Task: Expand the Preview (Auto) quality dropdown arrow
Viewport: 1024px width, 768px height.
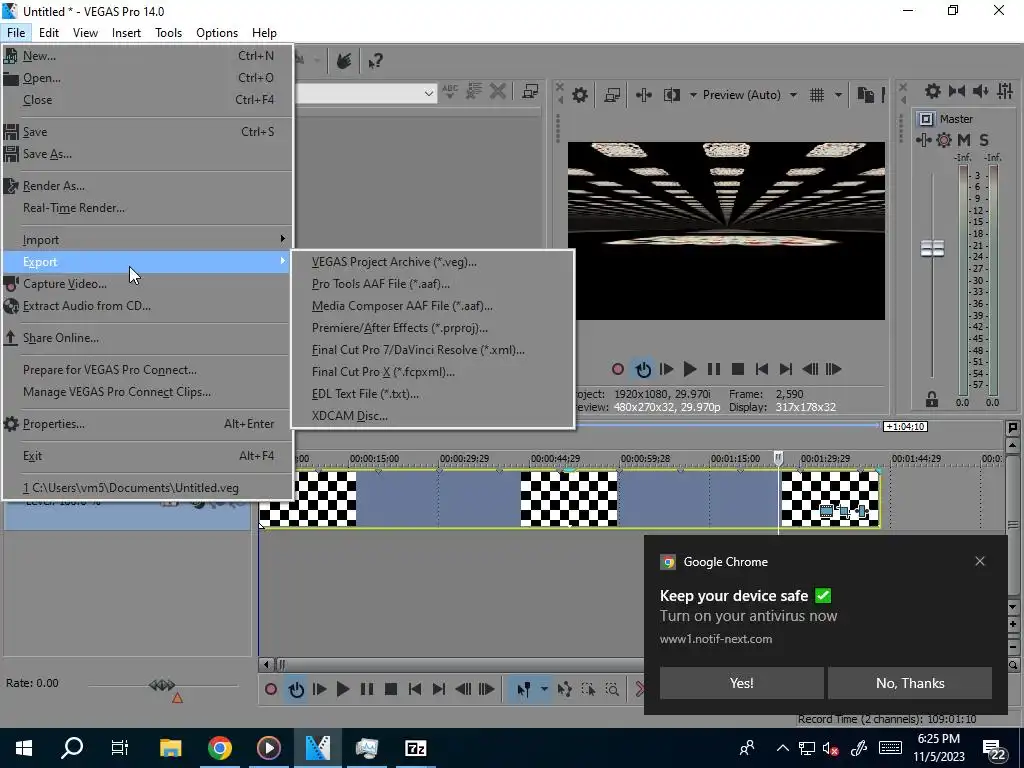Action: tap(793, 95)
